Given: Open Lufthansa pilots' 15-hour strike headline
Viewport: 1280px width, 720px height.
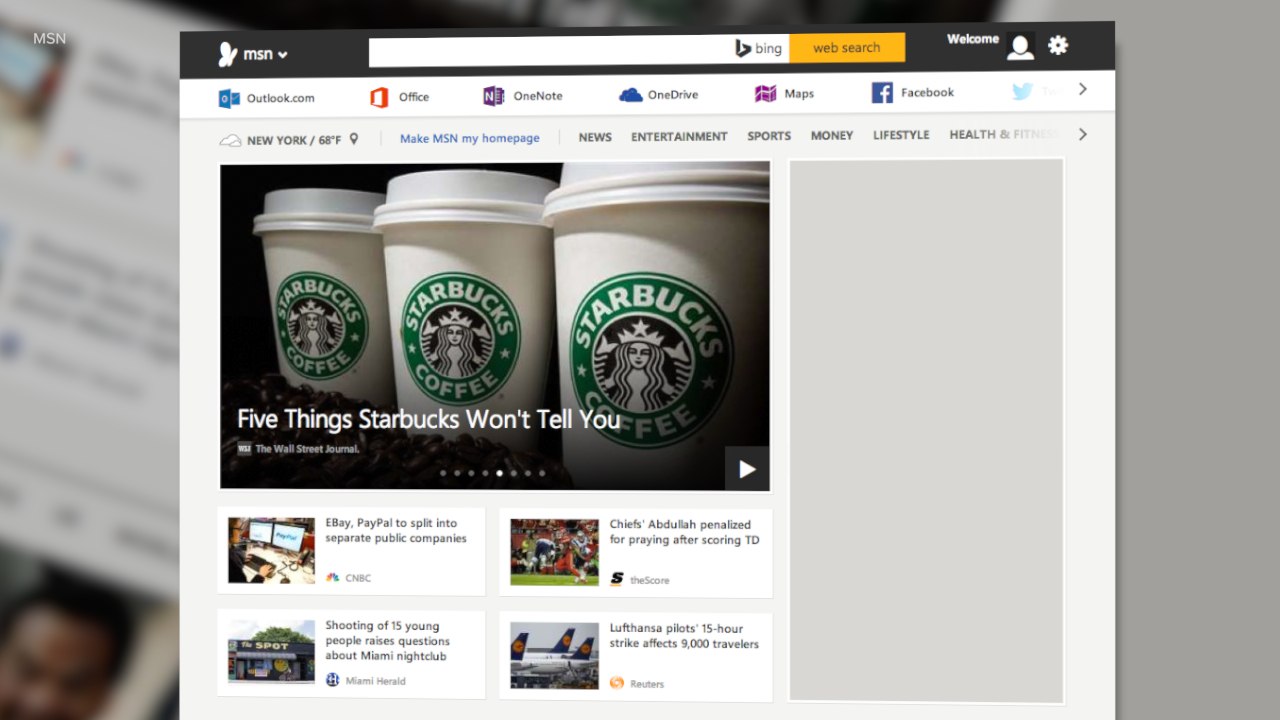Looking at the screenshot, I should point(684,636).
